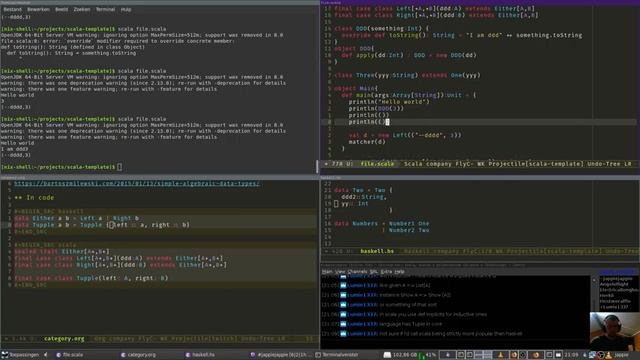Click the file.scala buffer name in modeline
The height and width of the screenshot is (360, 640).
click(377, 164)
